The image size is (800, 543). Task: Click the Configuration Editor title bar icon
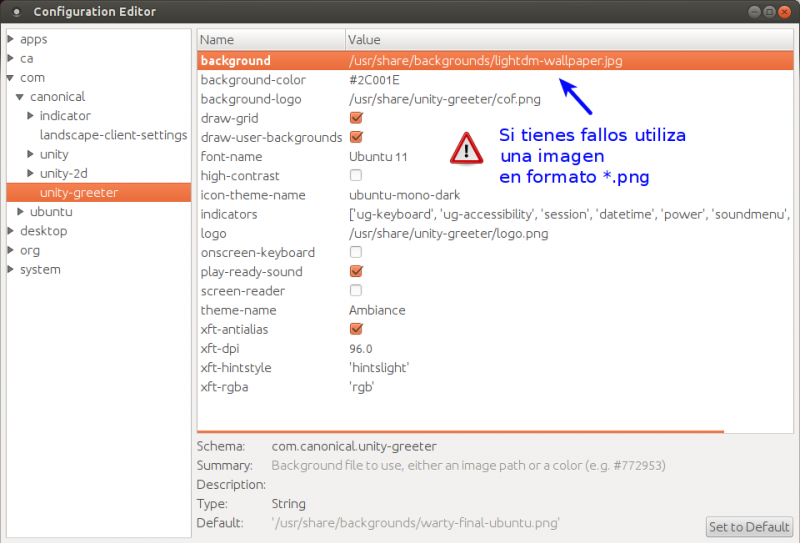point(14,11)
